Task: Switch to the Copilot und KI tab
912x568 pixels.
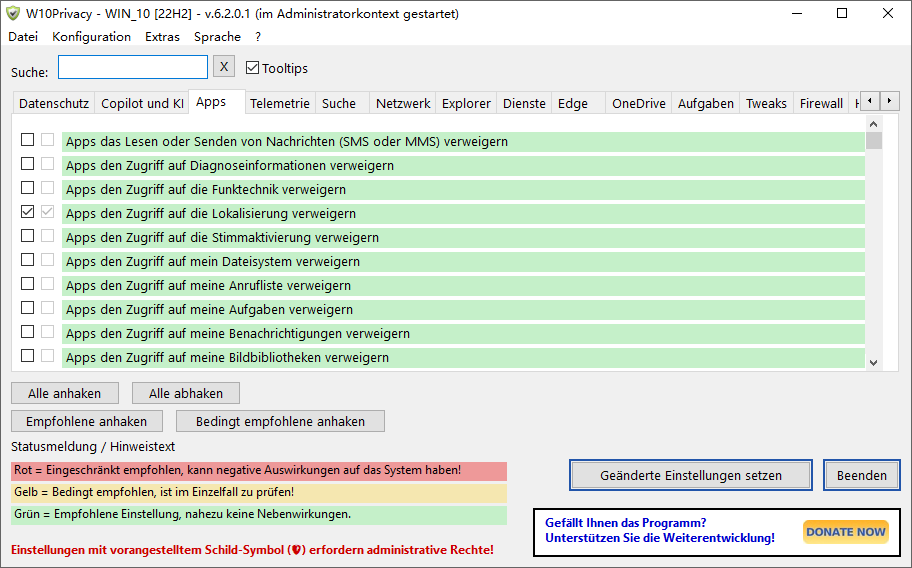Action: (x=142, y=103)
